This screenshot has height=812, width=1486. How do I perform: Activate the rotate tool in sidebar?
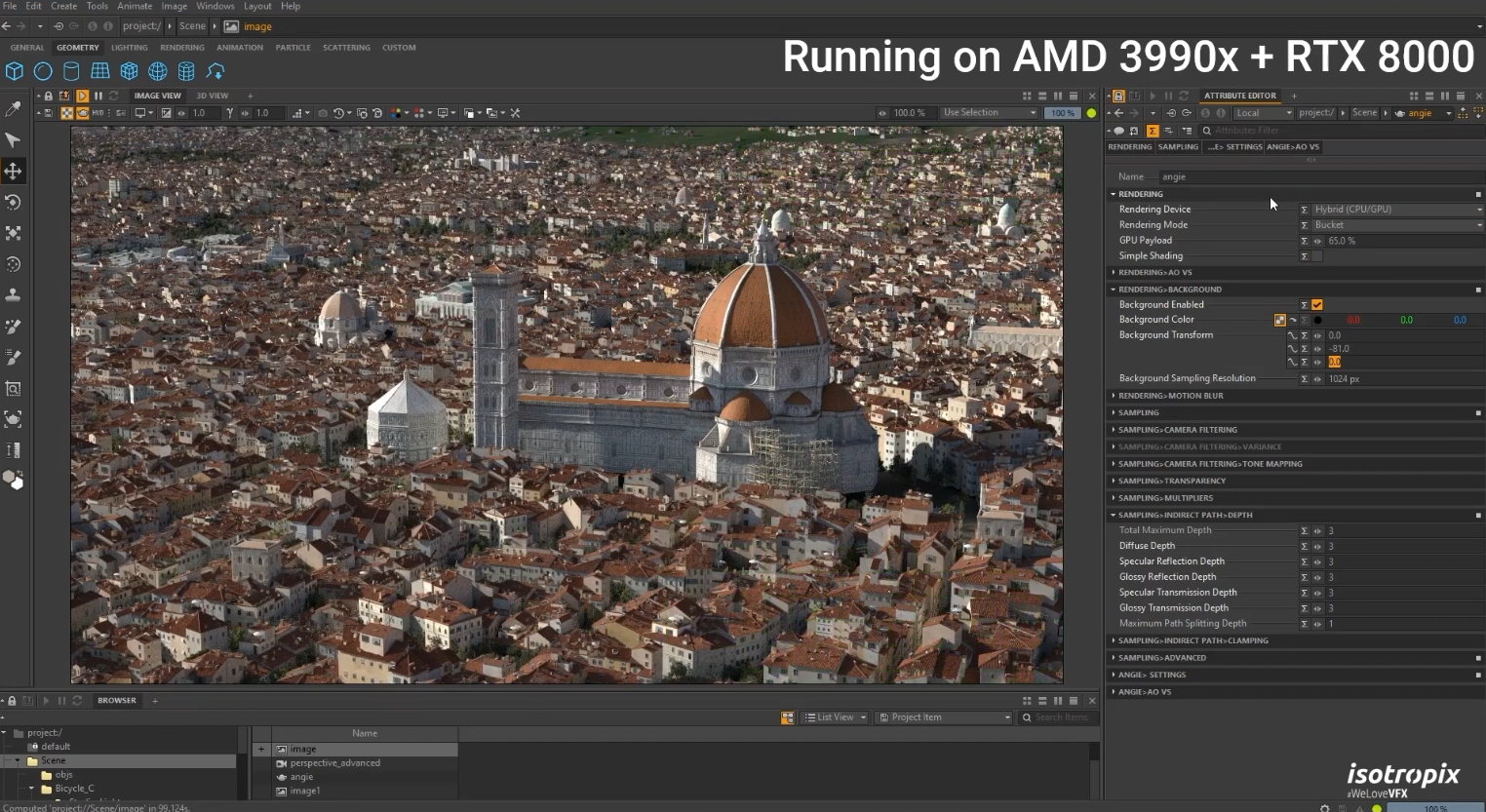pyautogui.click(x=13, y=203)
